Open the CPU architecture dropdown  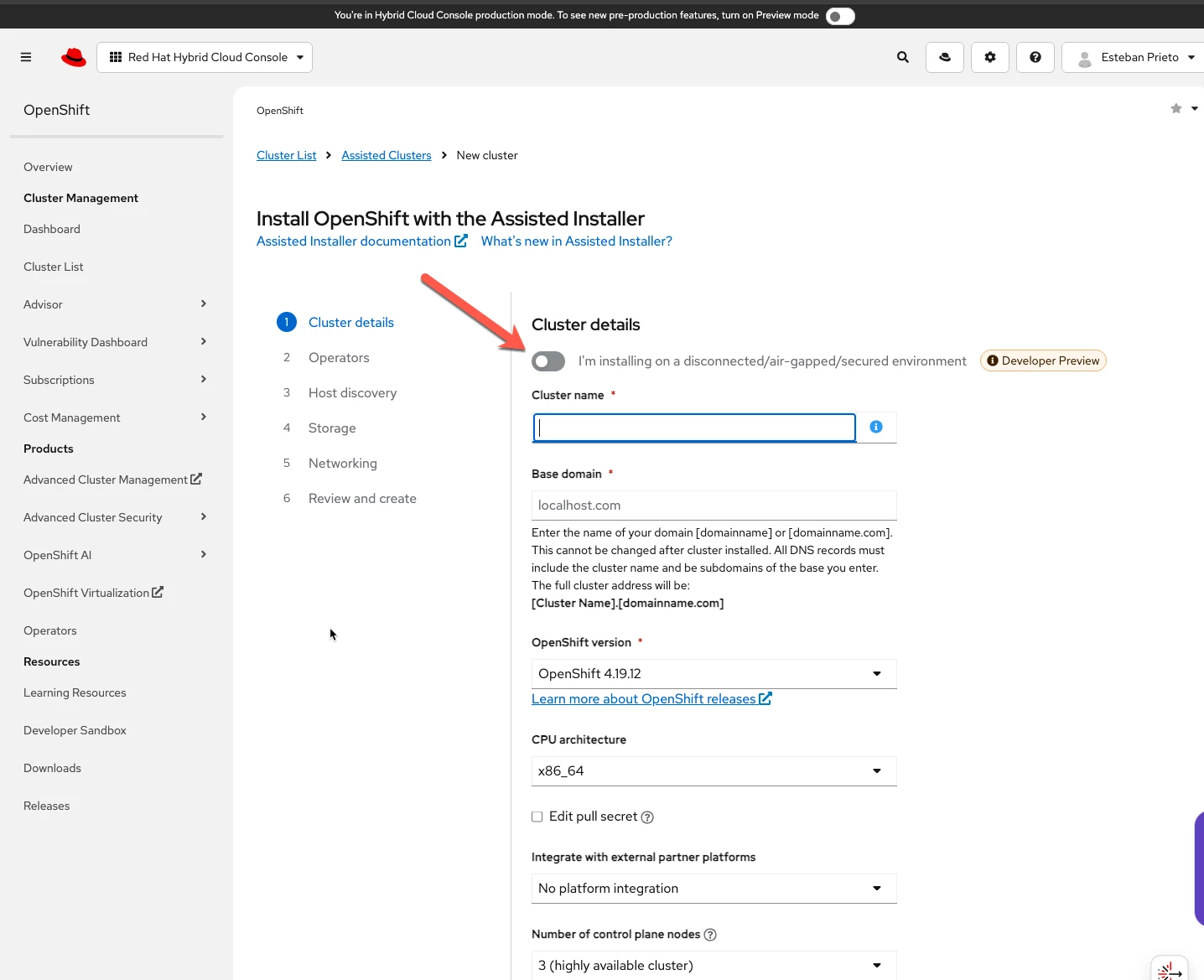tap(714, 771)
